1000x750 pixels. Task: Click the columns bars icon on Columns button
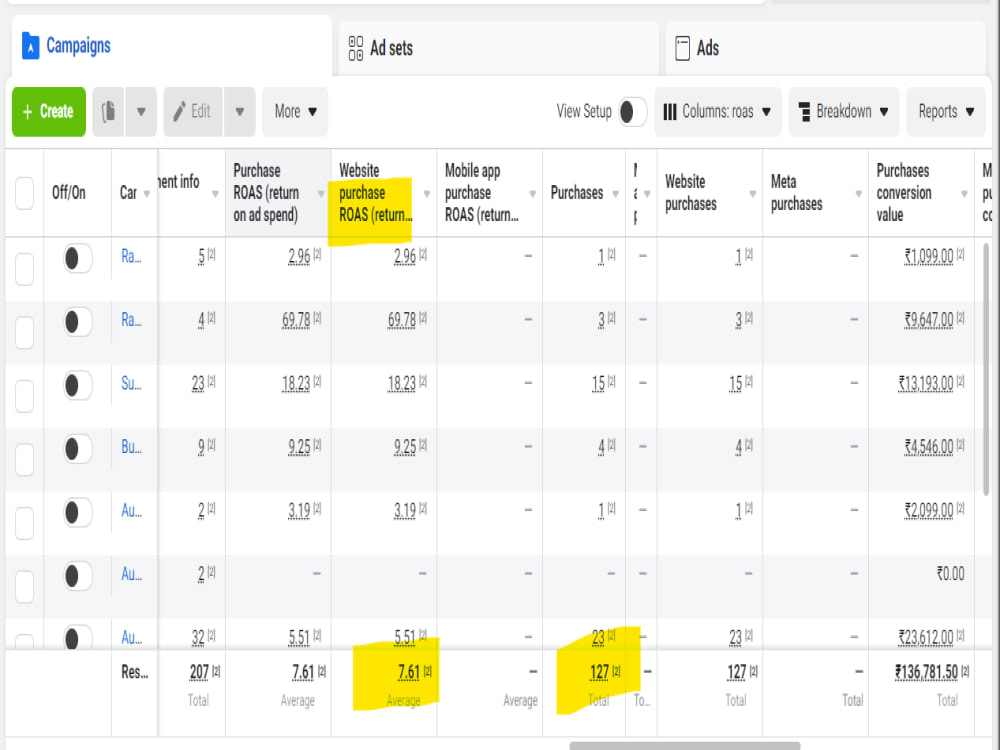click(x=672, y=112)
